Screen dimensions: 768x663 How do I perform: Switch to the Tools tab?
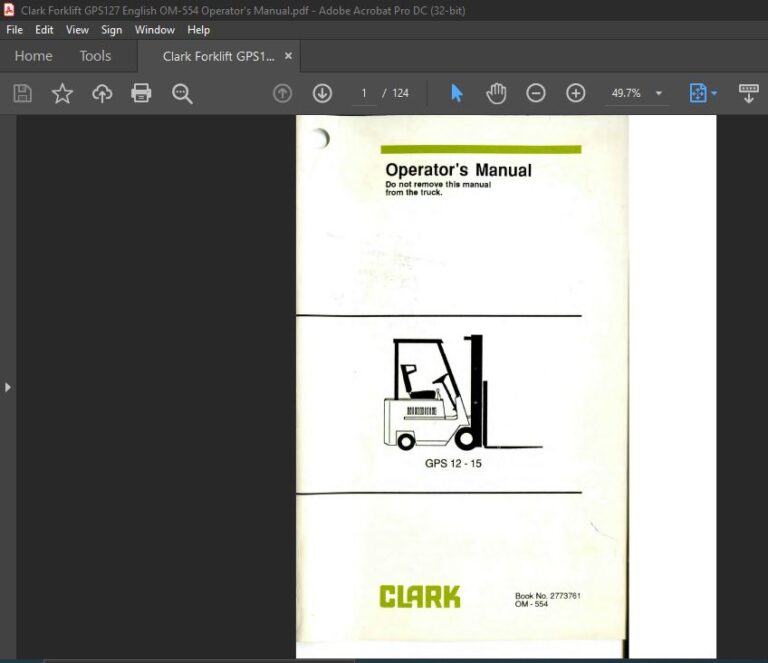(96, 56)
